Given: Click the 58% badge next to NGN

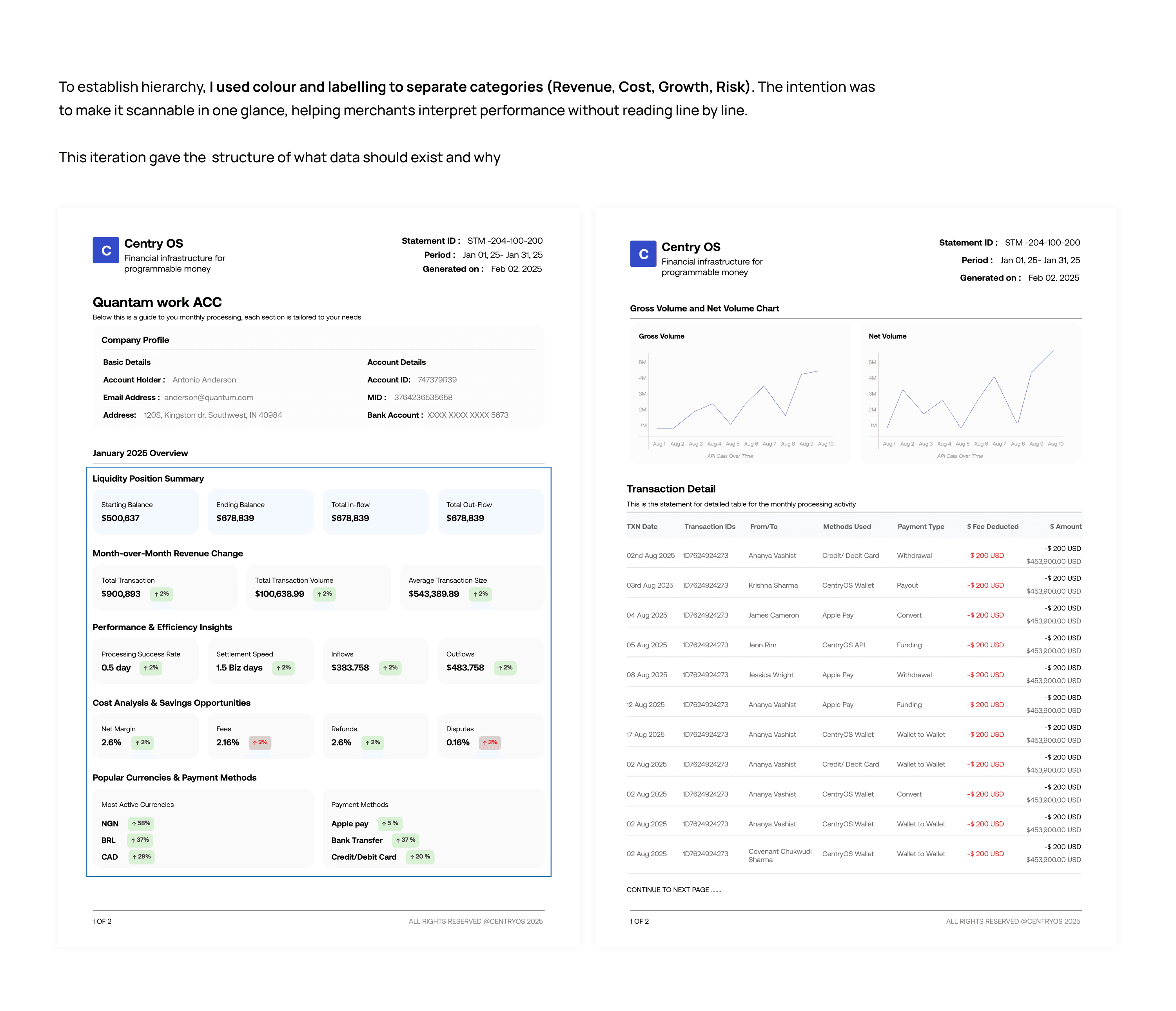Looking at the screenshot, I should tap(142, 823).
